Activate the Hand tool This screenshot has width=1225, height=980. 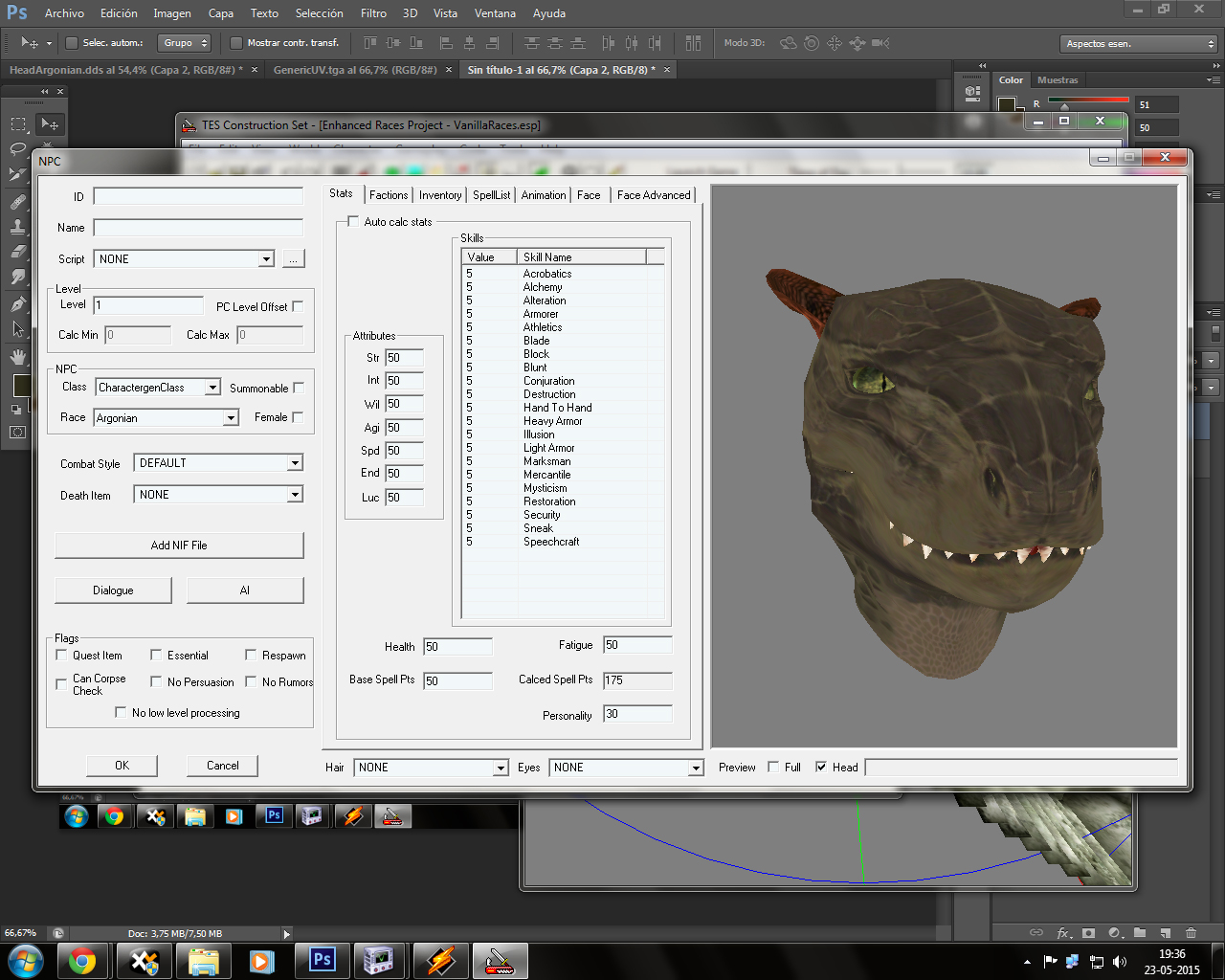tap(18, 357)
